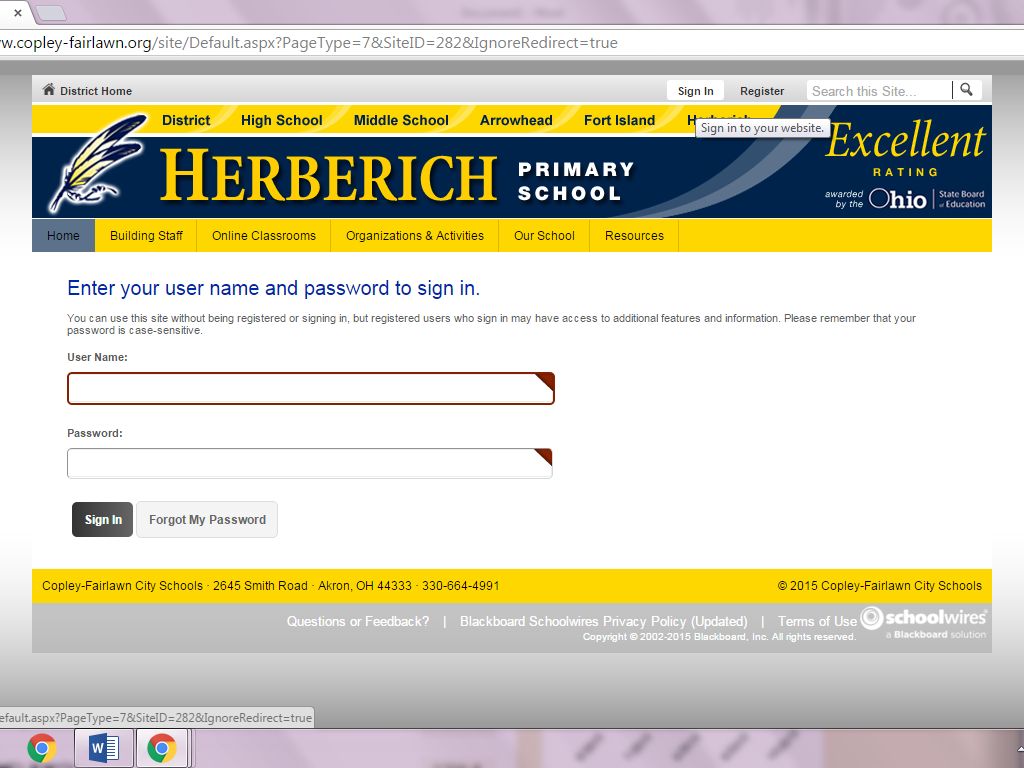Open the Online Classrooms menu
This screenshot has height=768, width=1024.
pos(264,236)
